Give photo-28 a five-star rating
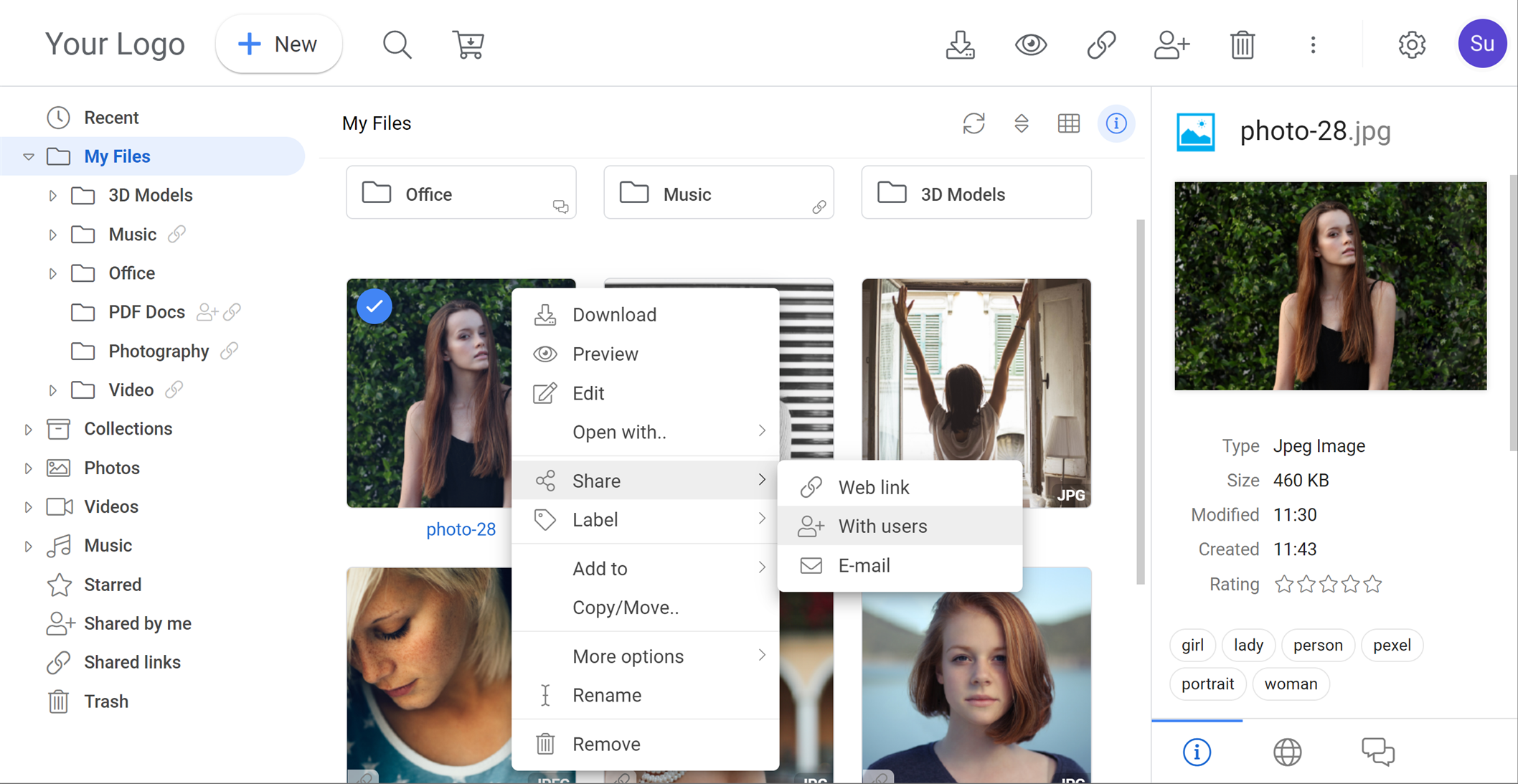This screenshot has width=1518, height=784. click(1372, 584)
